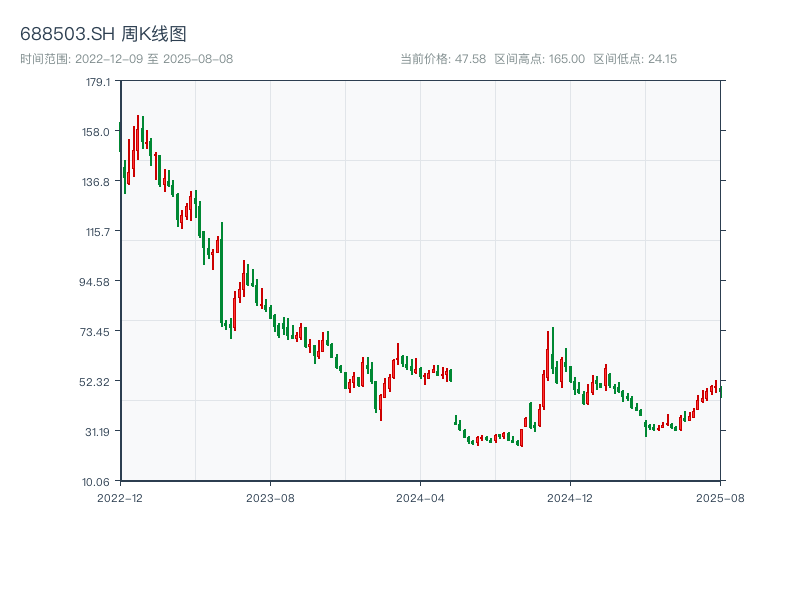Click the 688503.SH 周K线图 chart title
The height and width of the screenshot is (600, 800).
(103, 34)
